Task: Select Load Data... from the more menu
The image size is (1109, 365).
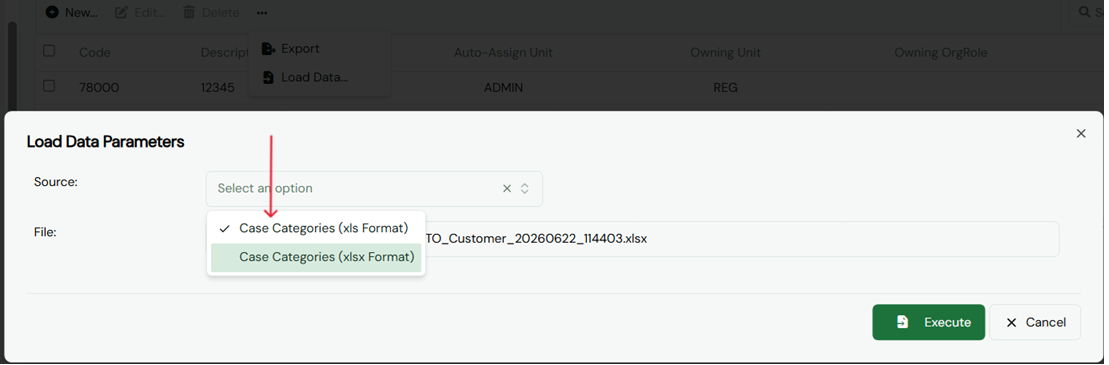Action: (319, 77)
